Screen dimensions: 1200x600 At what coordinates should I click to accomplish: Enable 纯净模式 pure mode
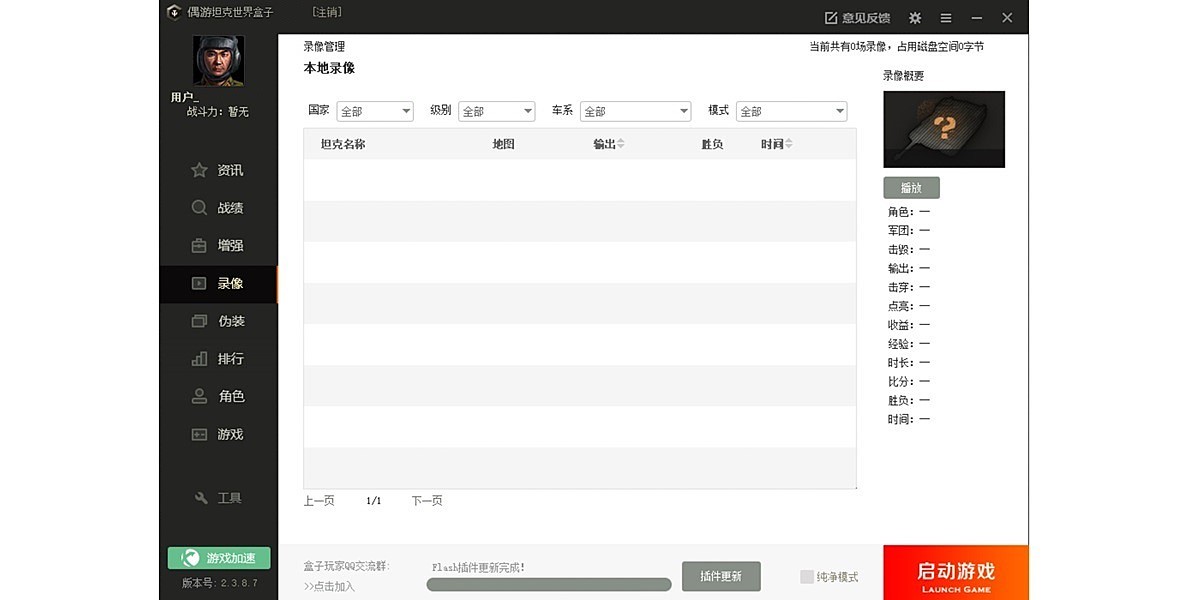click(806, 576)
